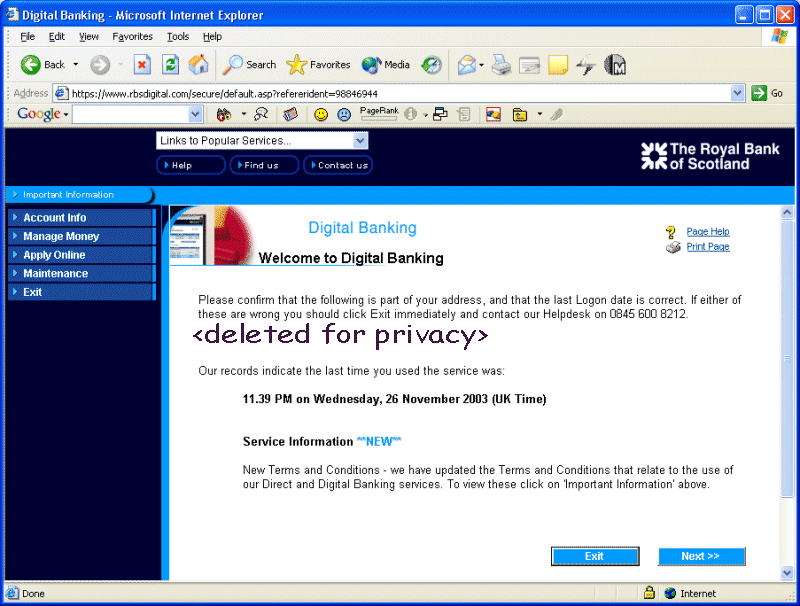This screenshot has height=606, width=800.
Task: Click the Mail envelope icon
Action: [x=466, y=65]
